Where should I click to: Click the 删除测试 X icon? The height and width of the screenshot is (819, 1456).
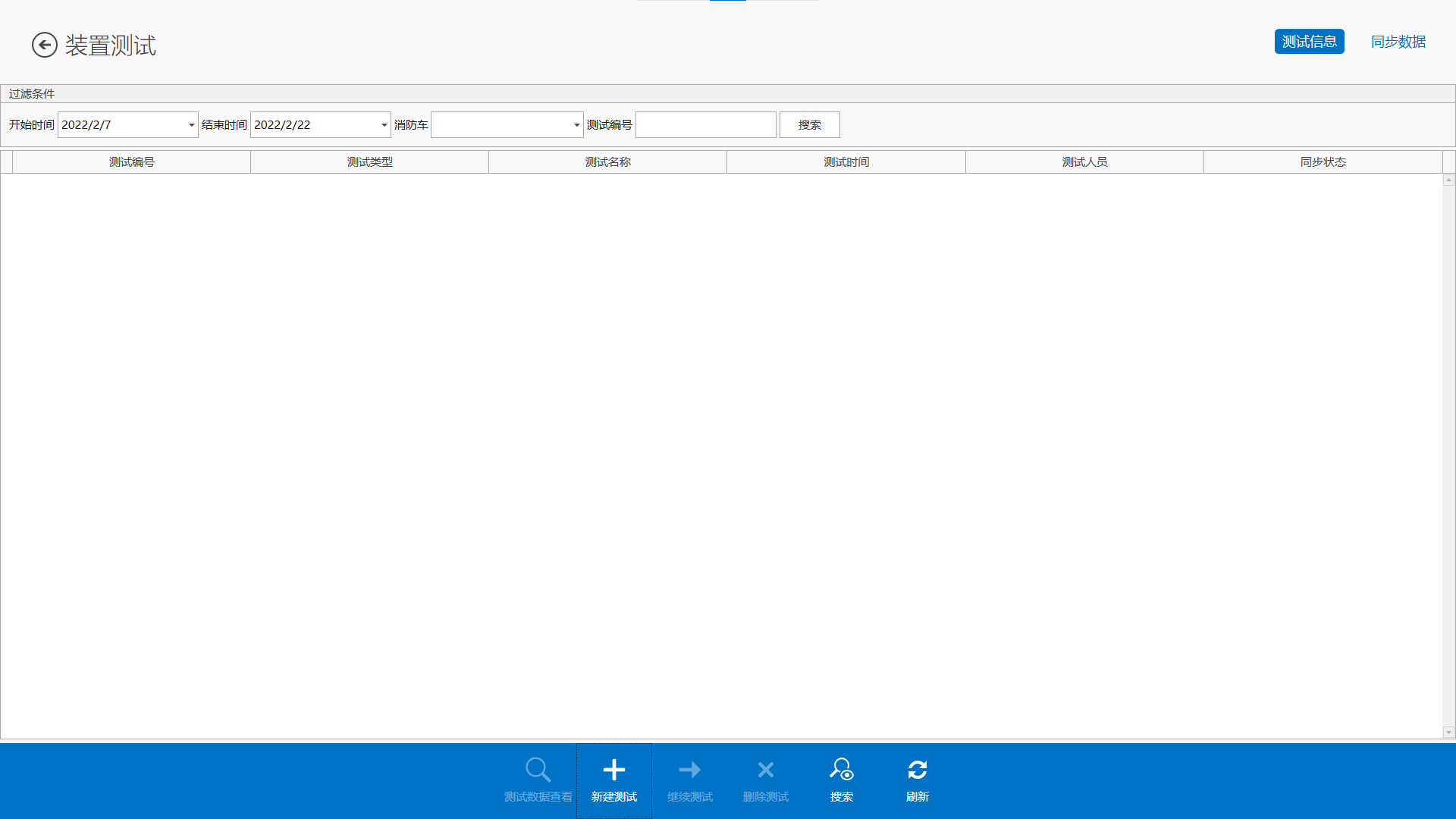tap(766, 770)
